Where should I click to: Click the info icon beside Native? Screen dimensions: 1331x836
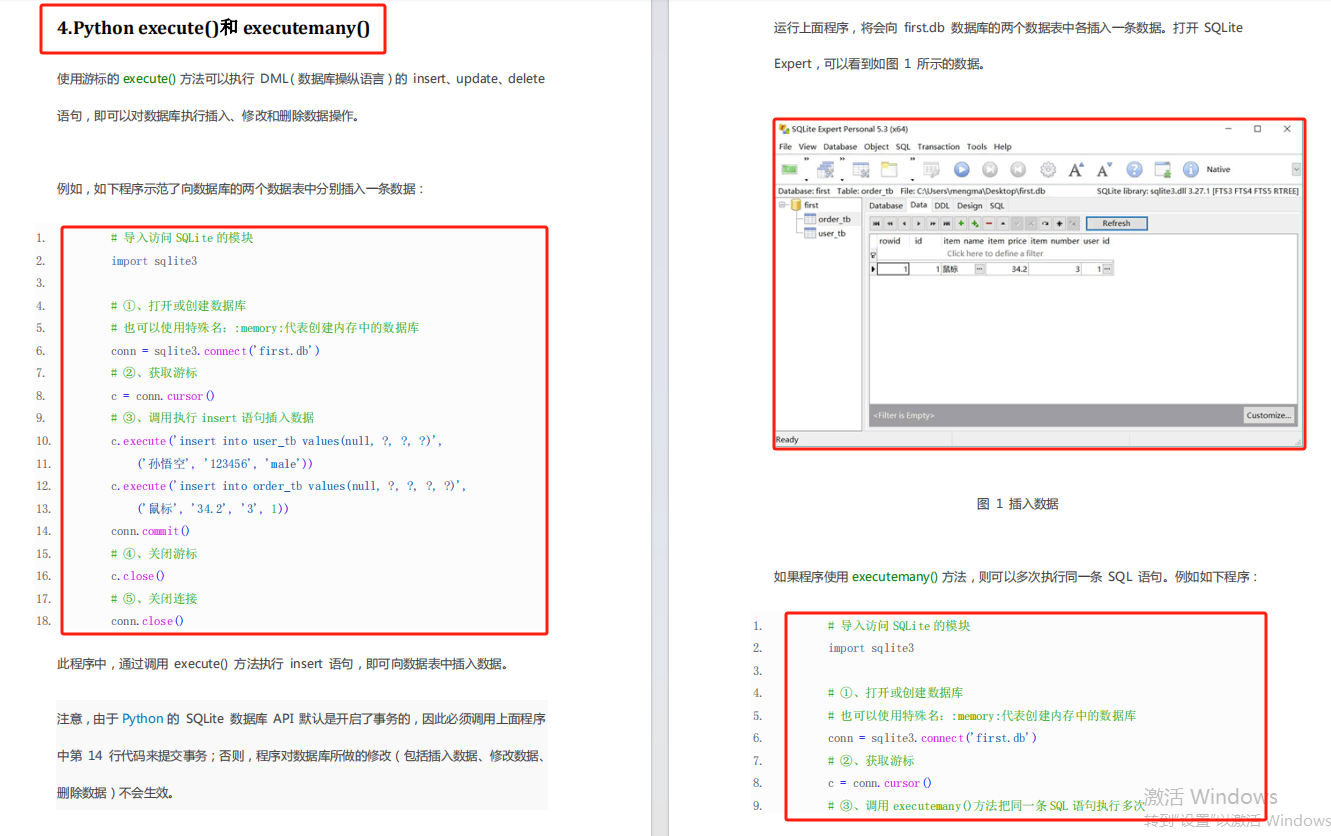pos(1189,169)
